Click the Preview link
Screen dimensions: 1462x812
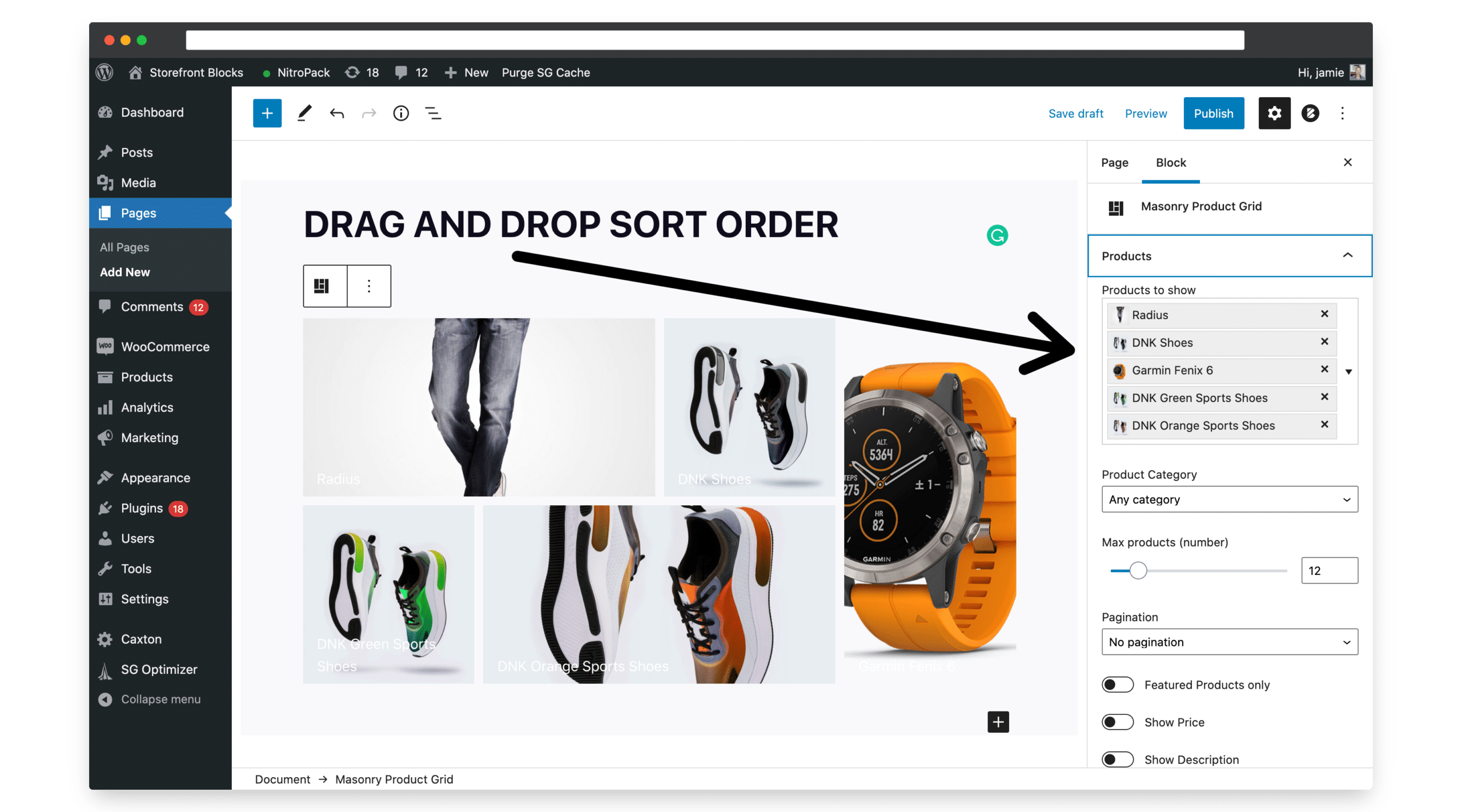[1146, 113]
